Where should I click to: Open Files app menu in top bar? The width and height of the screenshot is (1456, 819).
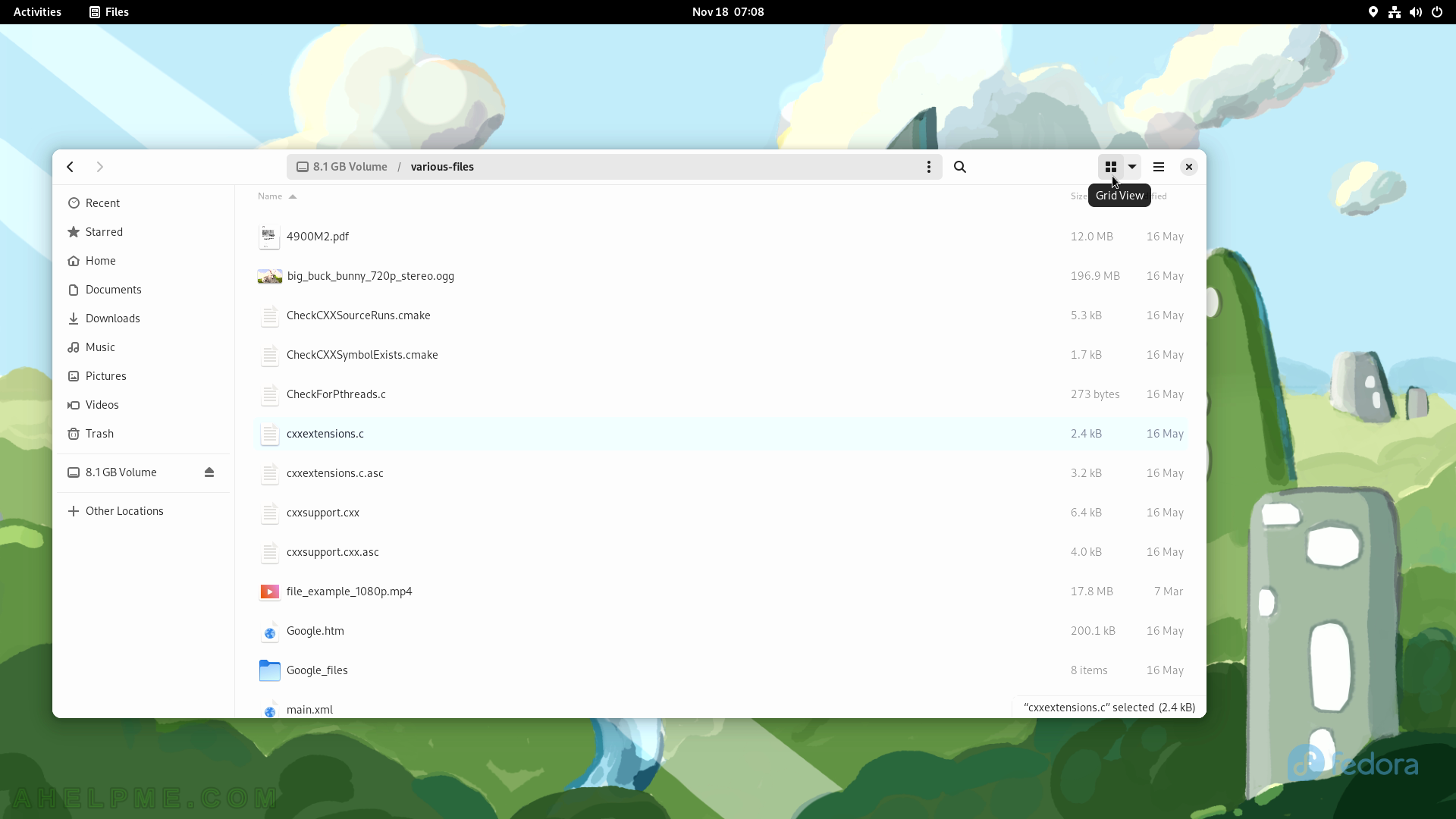coord(109,12)
